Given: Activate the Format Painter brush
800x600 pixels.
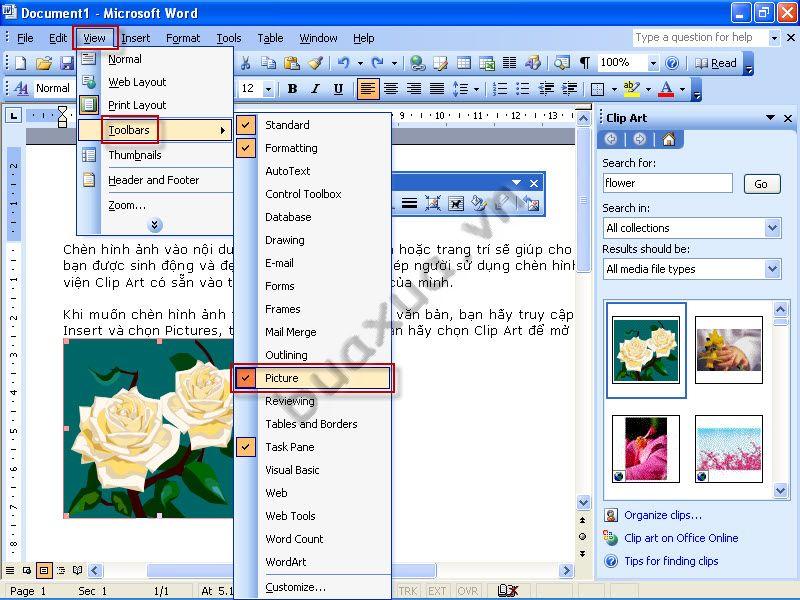Looking at the screenshot, I should (315, 63).
